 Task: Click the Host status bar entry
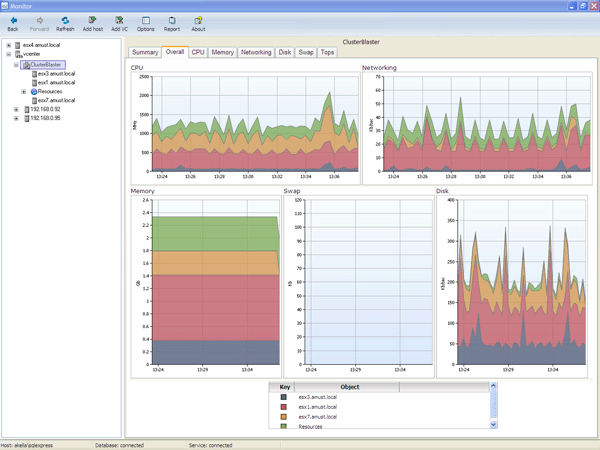(x=26, y=445)
